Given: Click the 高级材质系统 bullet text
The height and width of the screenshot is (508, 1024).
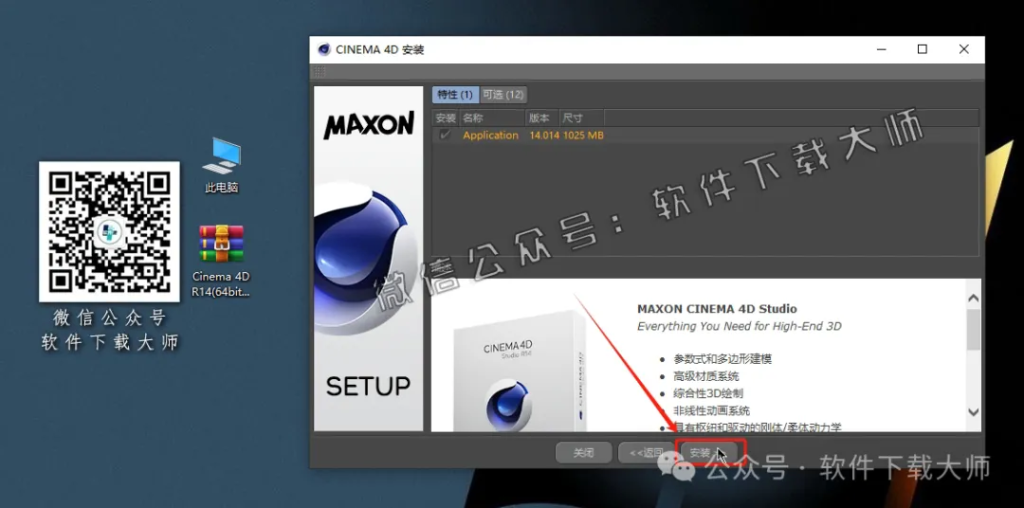Looking at the screenshot, I should click(706, 376).
